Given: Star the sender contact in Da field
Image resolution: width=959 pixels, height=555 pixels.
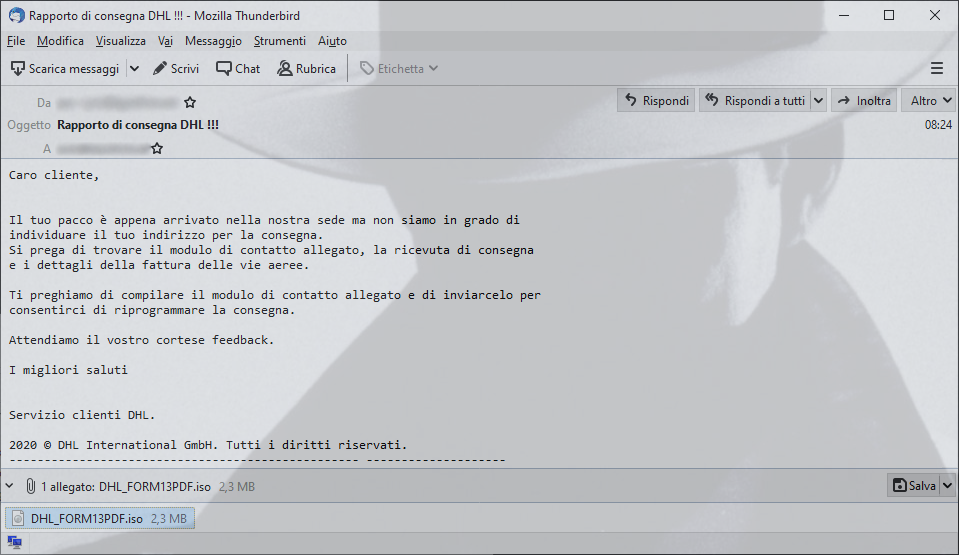Looking at the screenshot, I should pos(190,102).
